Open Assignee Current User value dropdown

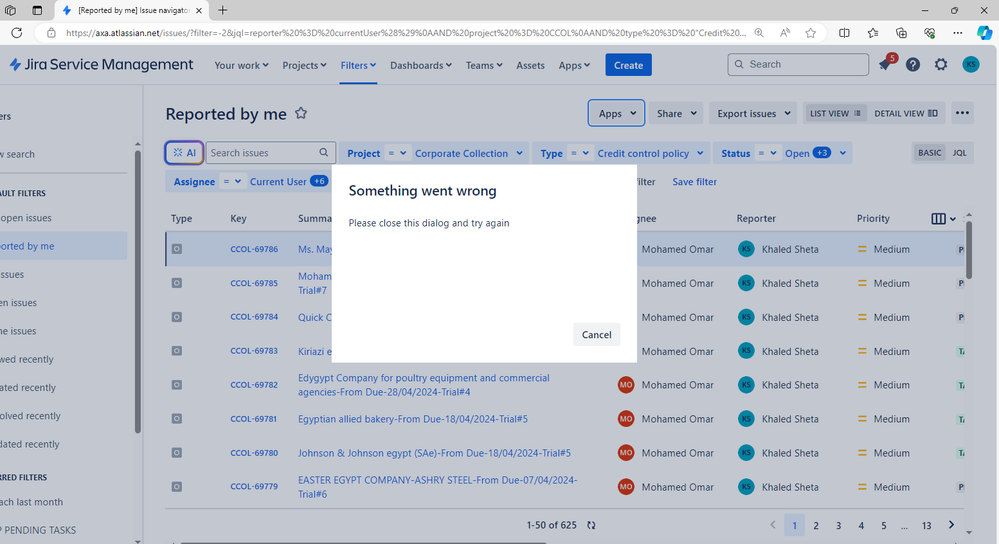tap(289, 182)
